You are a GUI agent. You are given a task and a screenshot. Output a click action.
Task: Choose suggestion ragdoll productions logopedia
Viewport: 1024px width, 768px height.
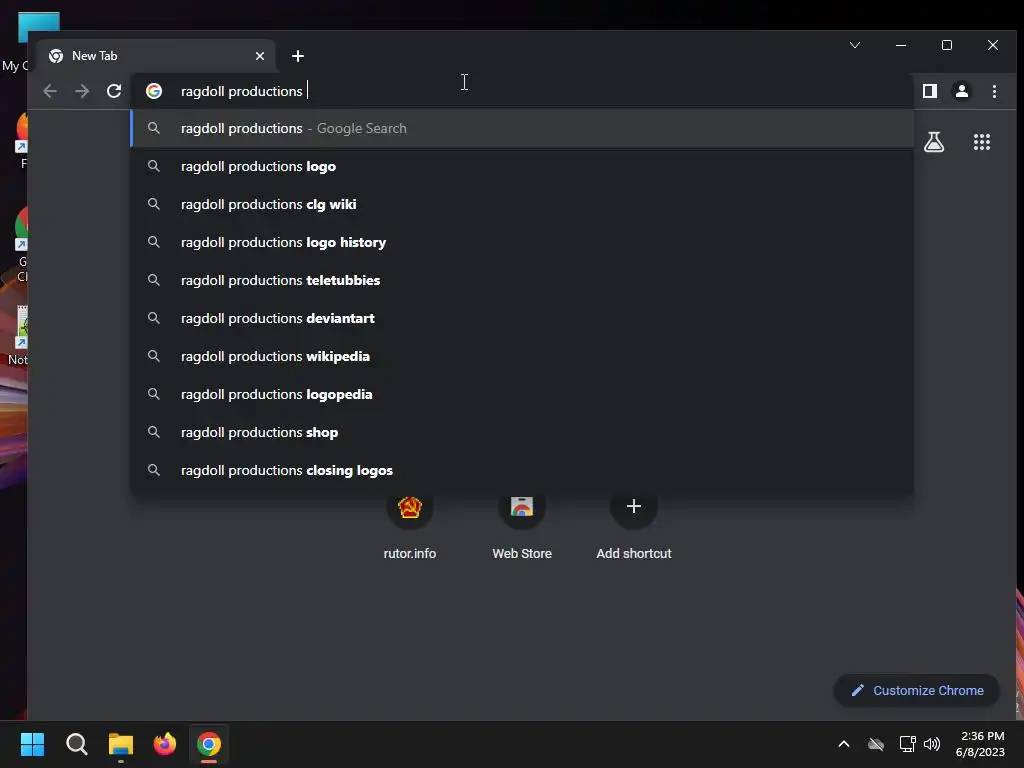coord(522,394)
